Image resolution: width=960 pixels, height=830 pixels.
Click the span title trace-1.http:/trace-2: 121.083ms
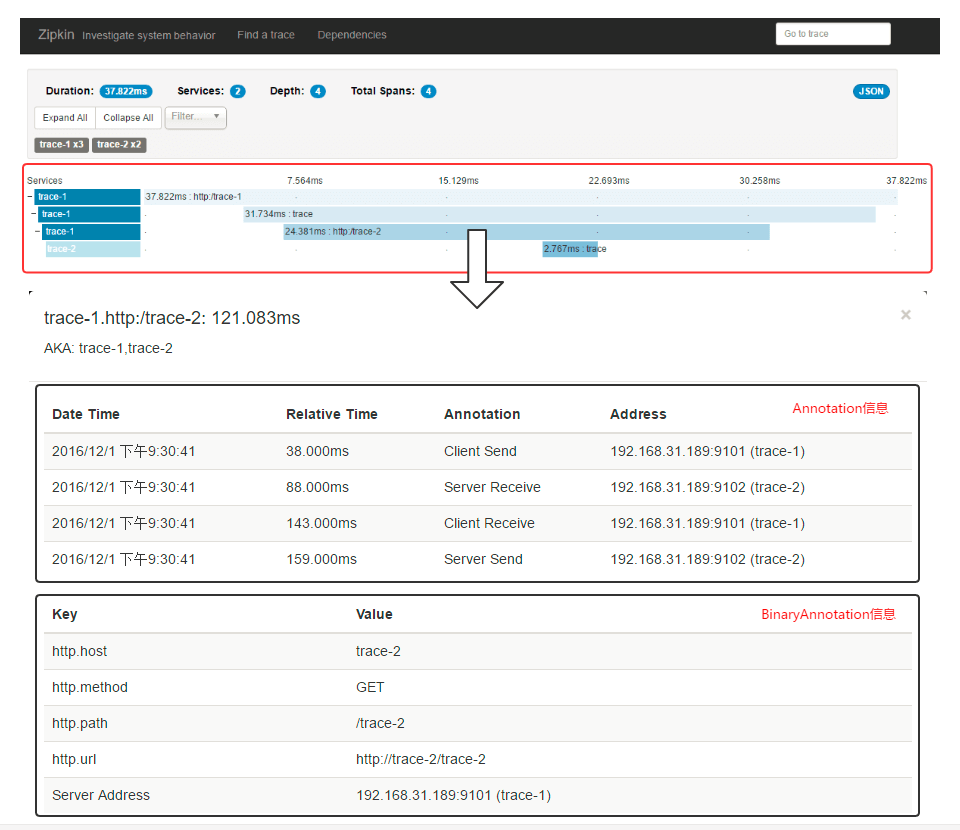pos(172,318)
